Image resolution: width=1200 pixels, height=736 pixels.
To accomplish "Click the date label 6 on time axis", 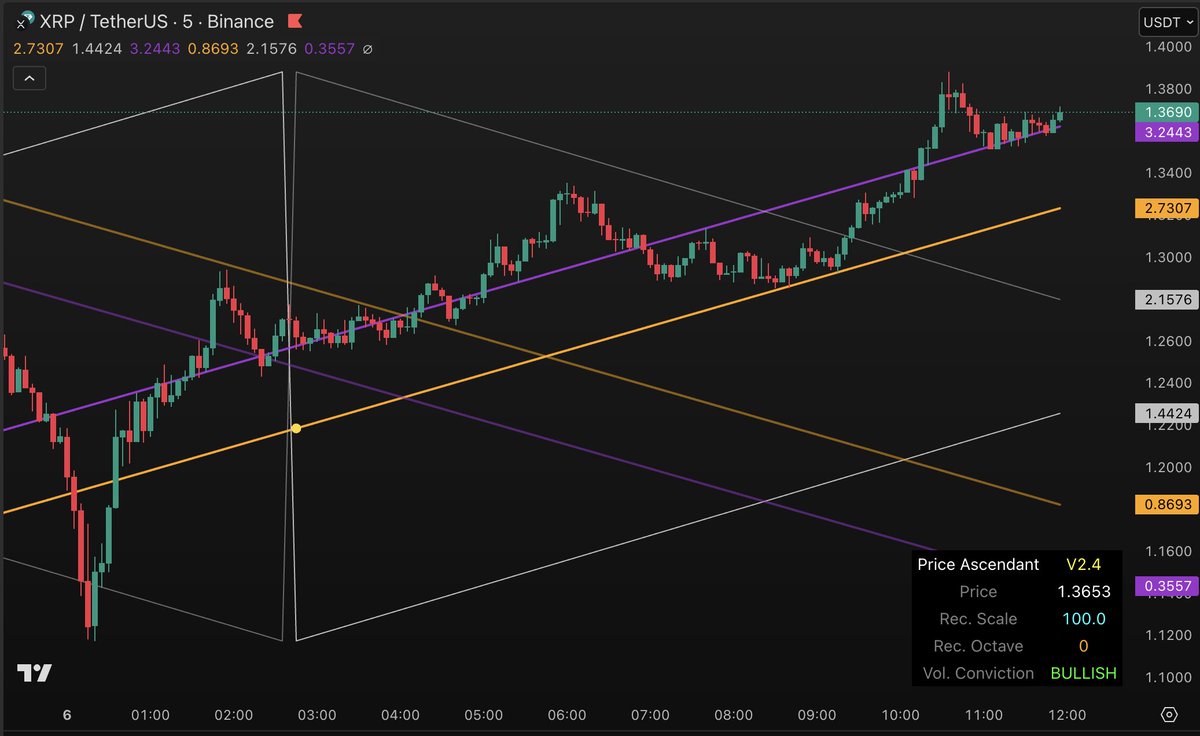I will pyautogui.click(x=67, y=715).
